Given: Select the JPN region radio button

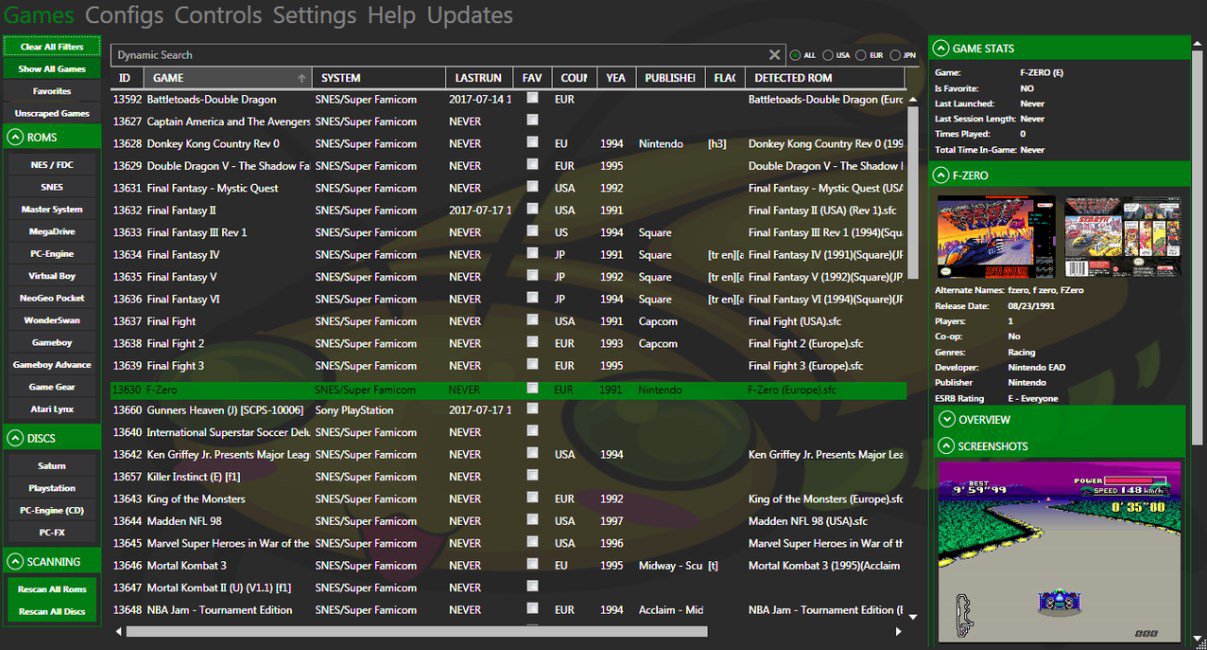Looking at the screenshot, I should click(x=895, y=55).
